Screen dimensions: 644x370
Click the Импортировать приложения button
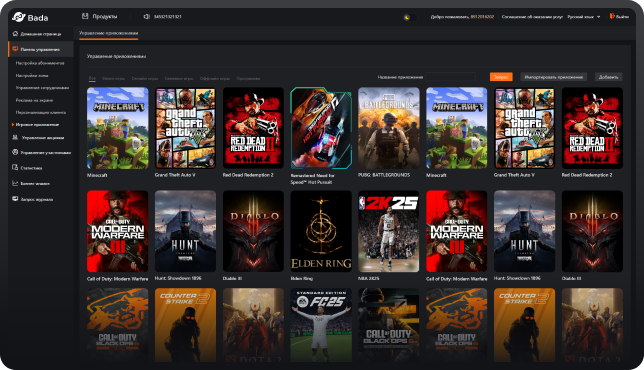553,77
